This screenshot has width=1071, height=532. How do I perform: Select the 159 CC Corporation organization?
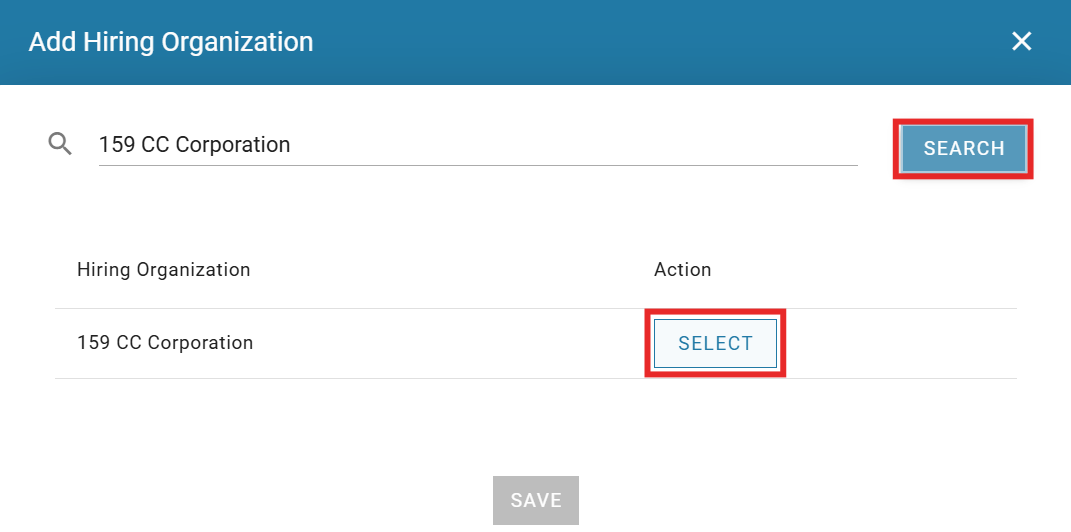pyautogui.click(x=715, y=343)
